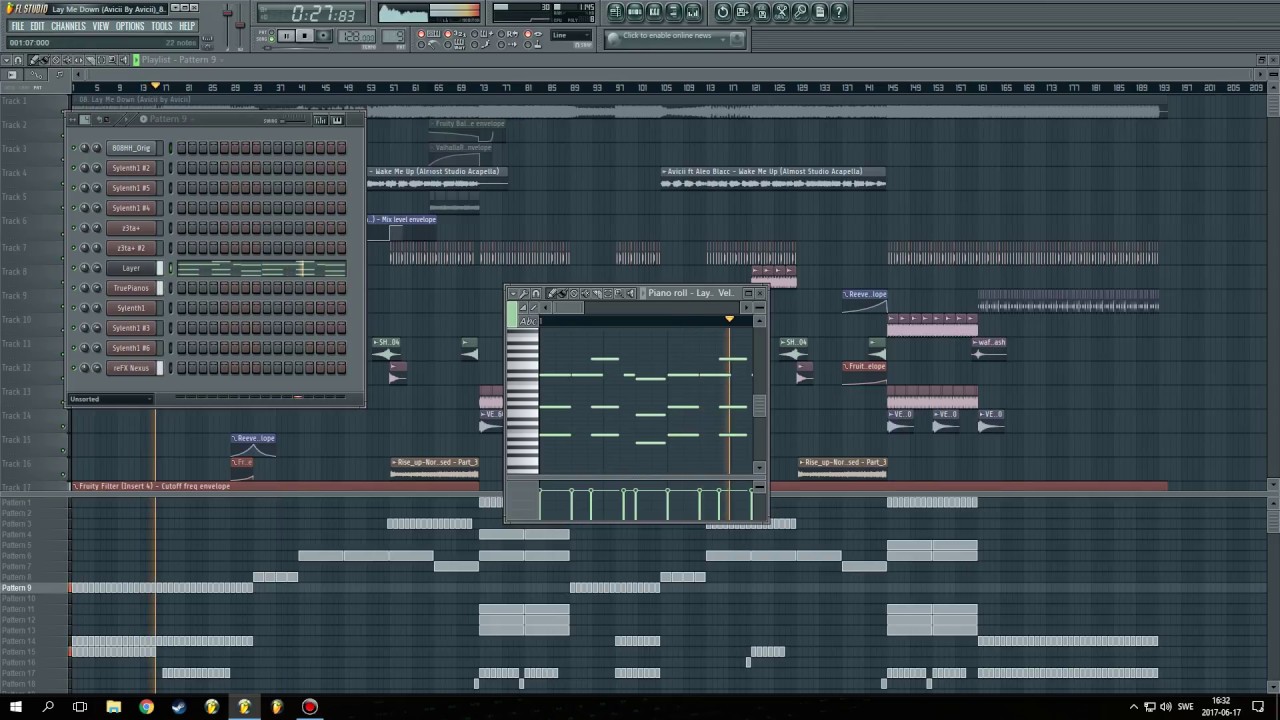
Task: Open the FILE menu
Action: pos(18,26)
